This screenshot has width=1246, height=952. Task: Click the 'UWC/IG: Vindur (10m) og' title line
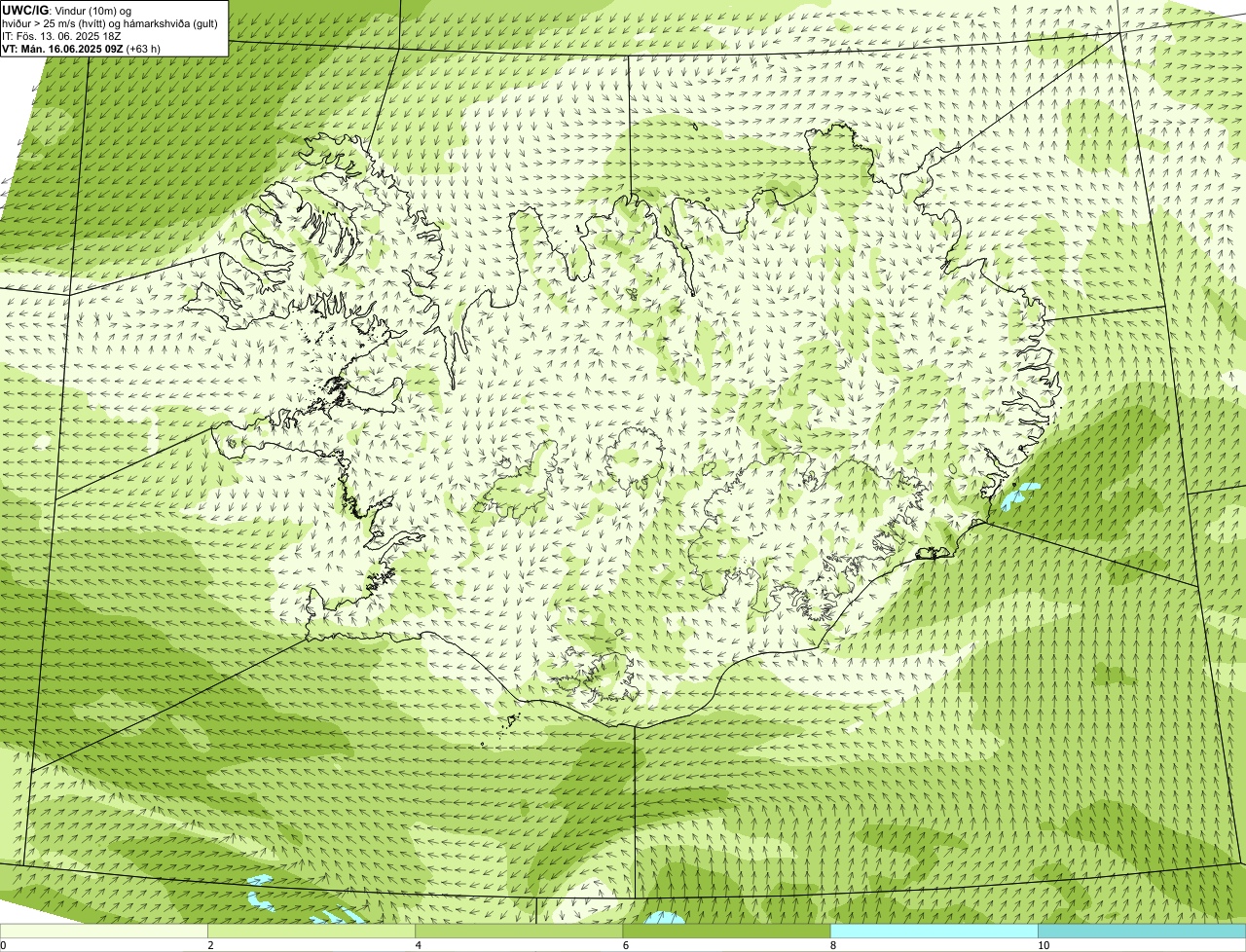pyautogui.click(x=67, y=10)
